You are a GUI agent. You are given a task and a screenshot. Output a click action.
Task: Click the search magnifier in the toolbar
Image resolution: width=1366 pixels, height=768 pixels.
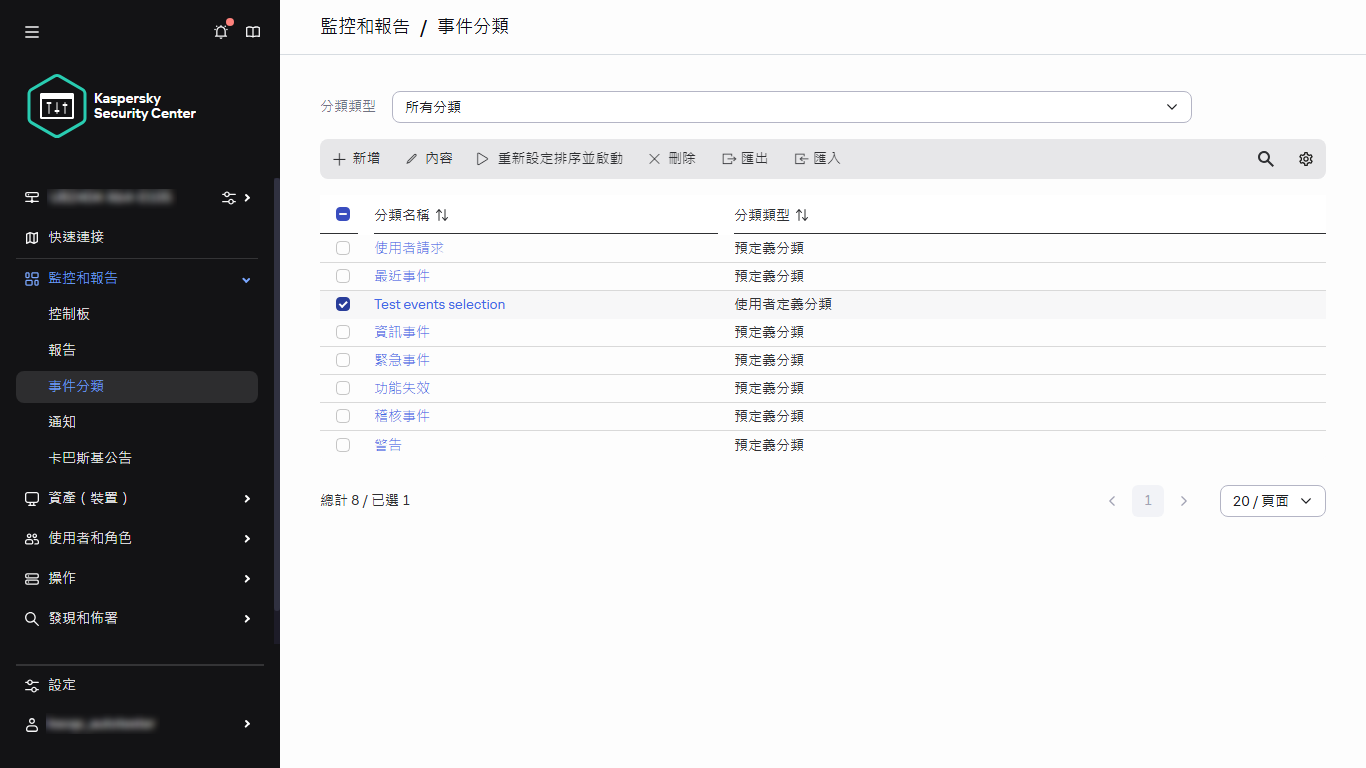click(1265, 158)
